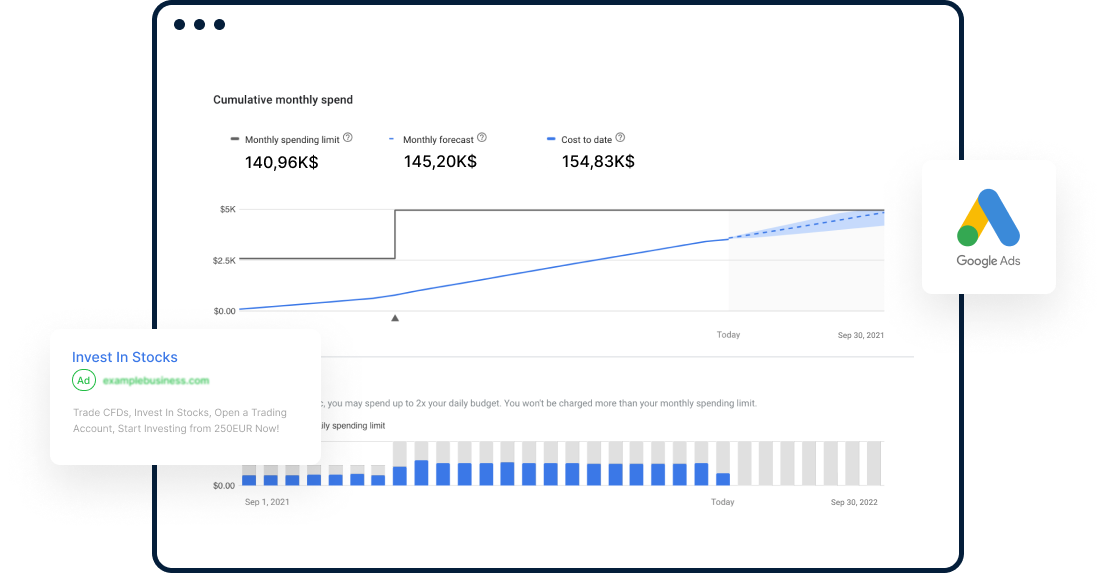The height and width of the screenshot is (573, 1106).
Task: Click the first dot in window header
Action: click(x=179, y=24)
